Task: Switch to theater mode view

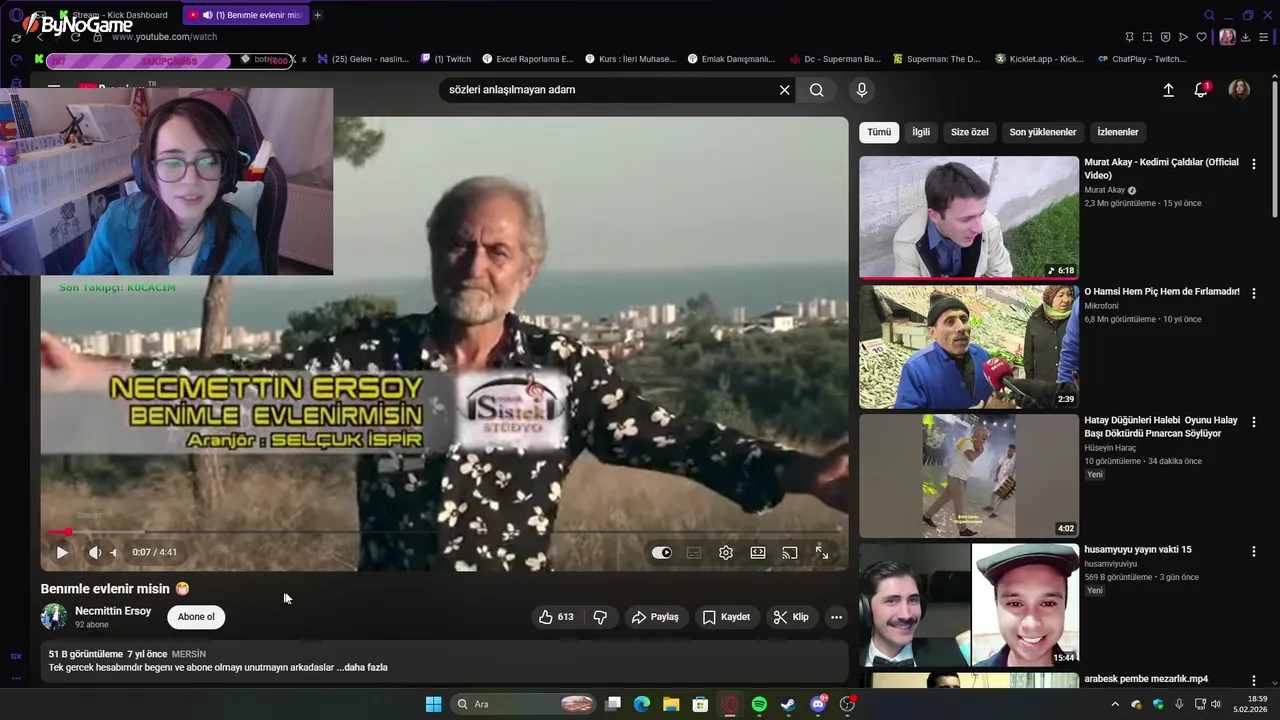Action: pyautogui.click(x=758, y=552)
